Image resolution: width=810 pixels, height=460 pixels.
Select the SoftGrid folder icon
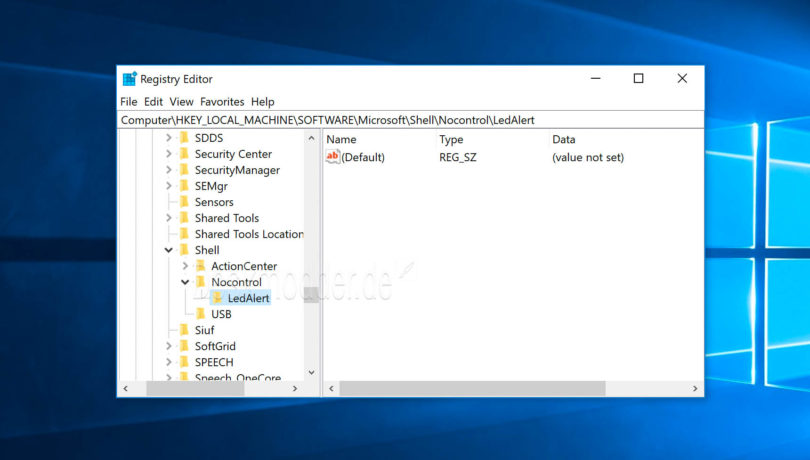pos(184,346)
